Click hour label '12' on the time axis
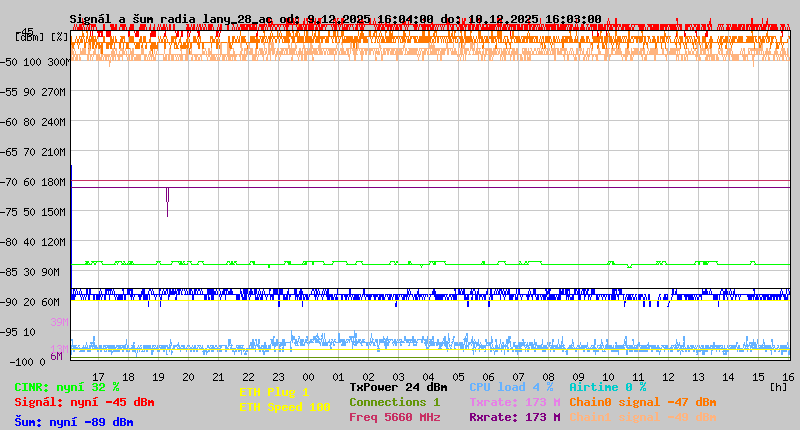Image resolution: width=800 pixels, height=430 pixels. click(x=668, y=377)
